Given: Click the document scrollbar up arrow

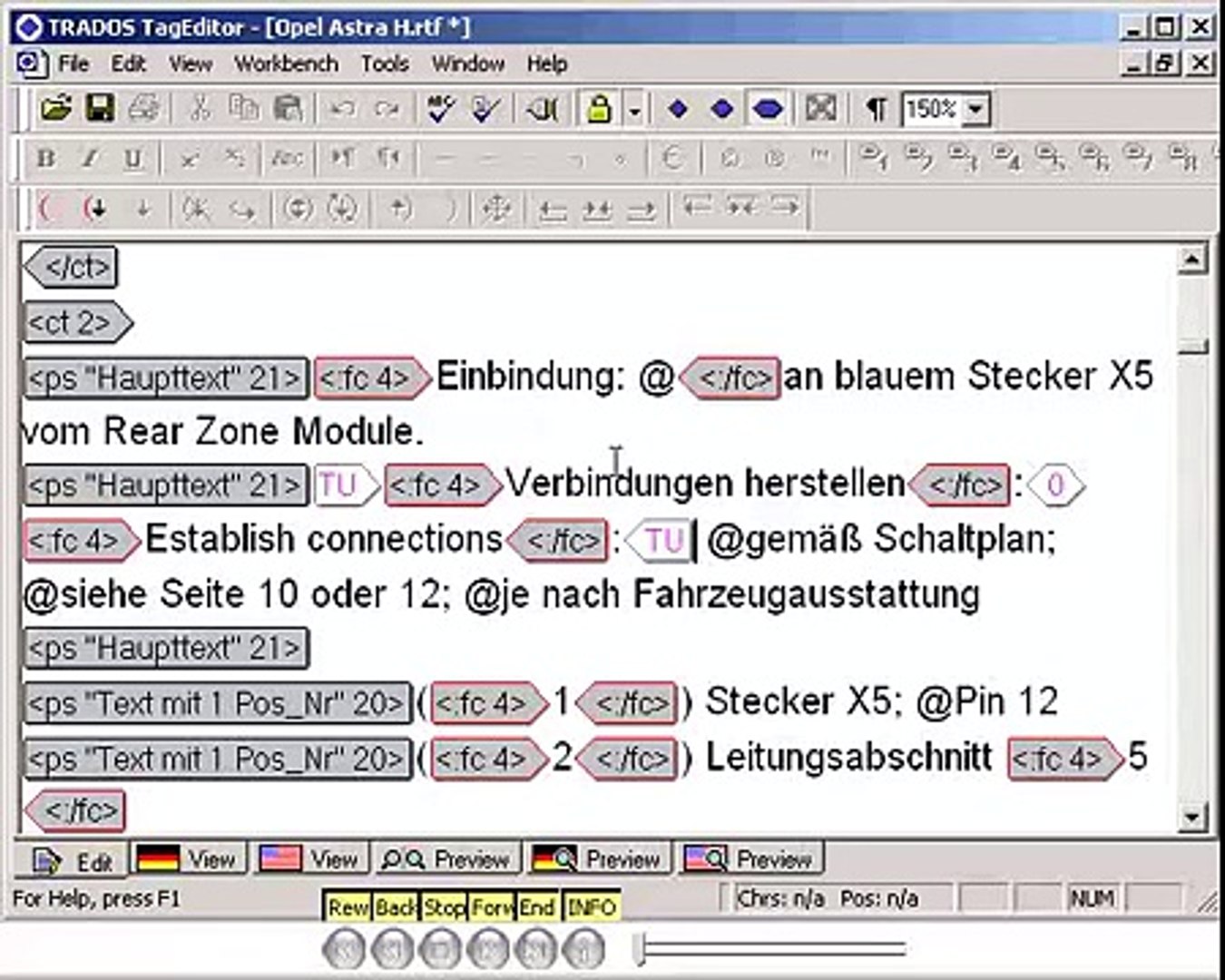Looking at the screenshot, I should point(1192,260).
